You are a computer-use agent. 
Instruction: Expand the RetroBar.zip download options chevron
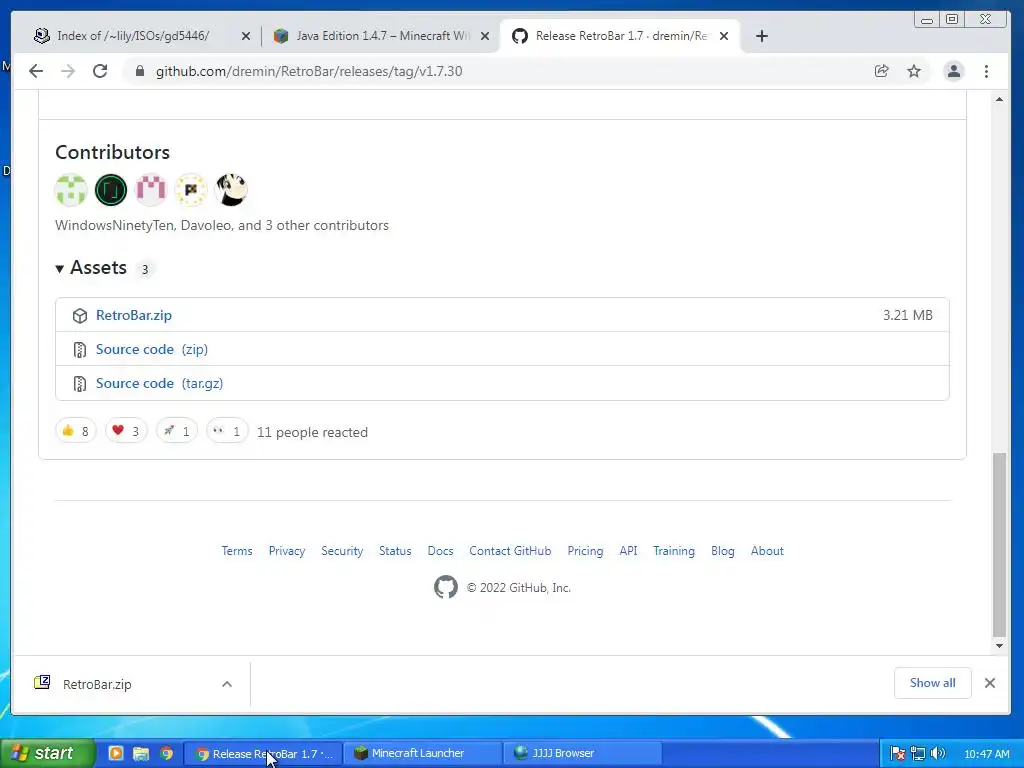227,684
